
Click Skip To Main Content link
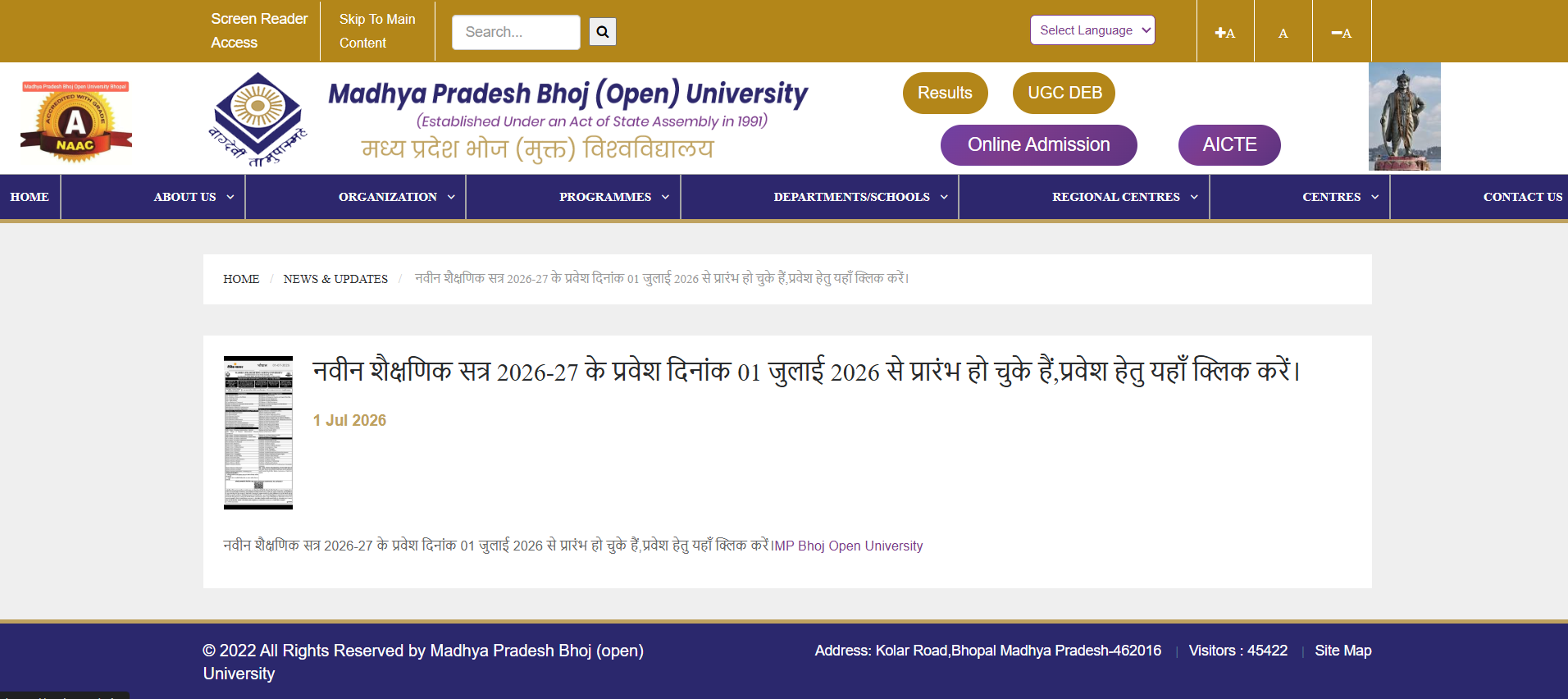(377, 31)
